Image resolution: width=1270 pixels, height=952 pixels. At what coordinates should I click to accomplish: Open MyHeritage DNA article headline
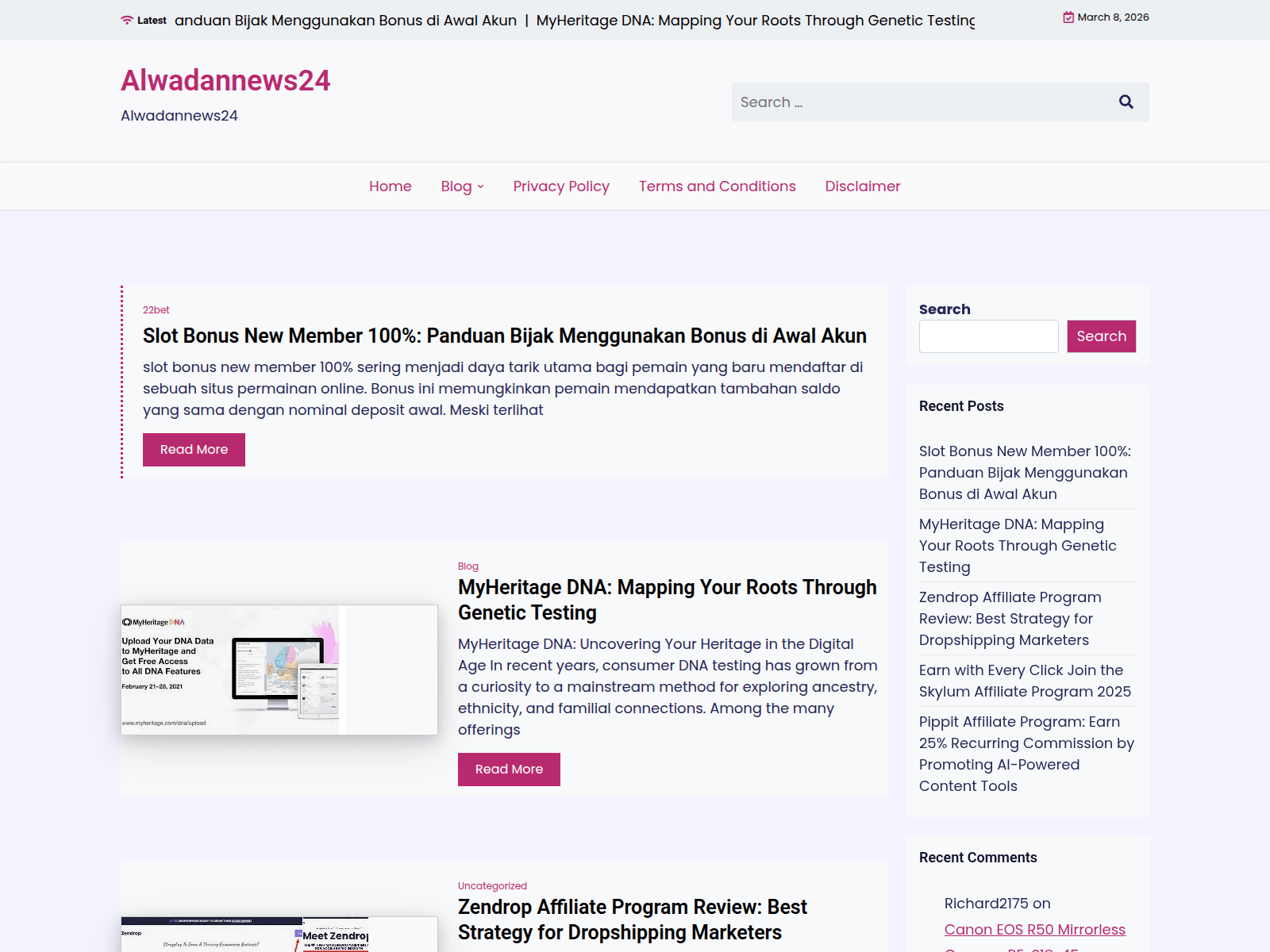pyautogui.click(x=668, y=600)
